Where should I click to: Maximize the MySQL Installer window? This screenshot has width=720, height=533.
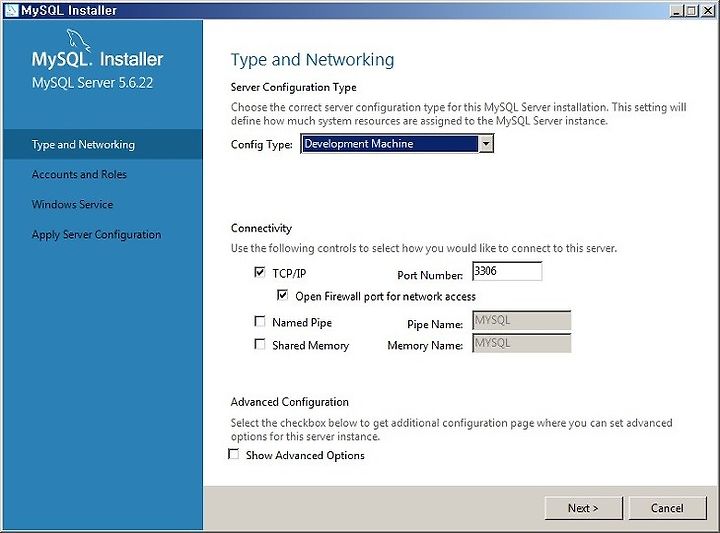(x=692, y=10)
